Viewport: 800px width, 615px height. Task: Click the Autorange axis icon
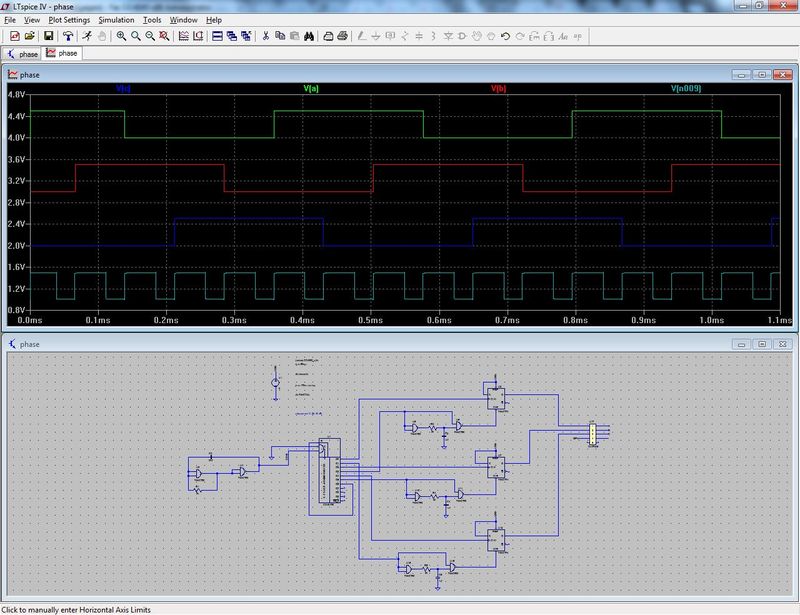(197, 36)
